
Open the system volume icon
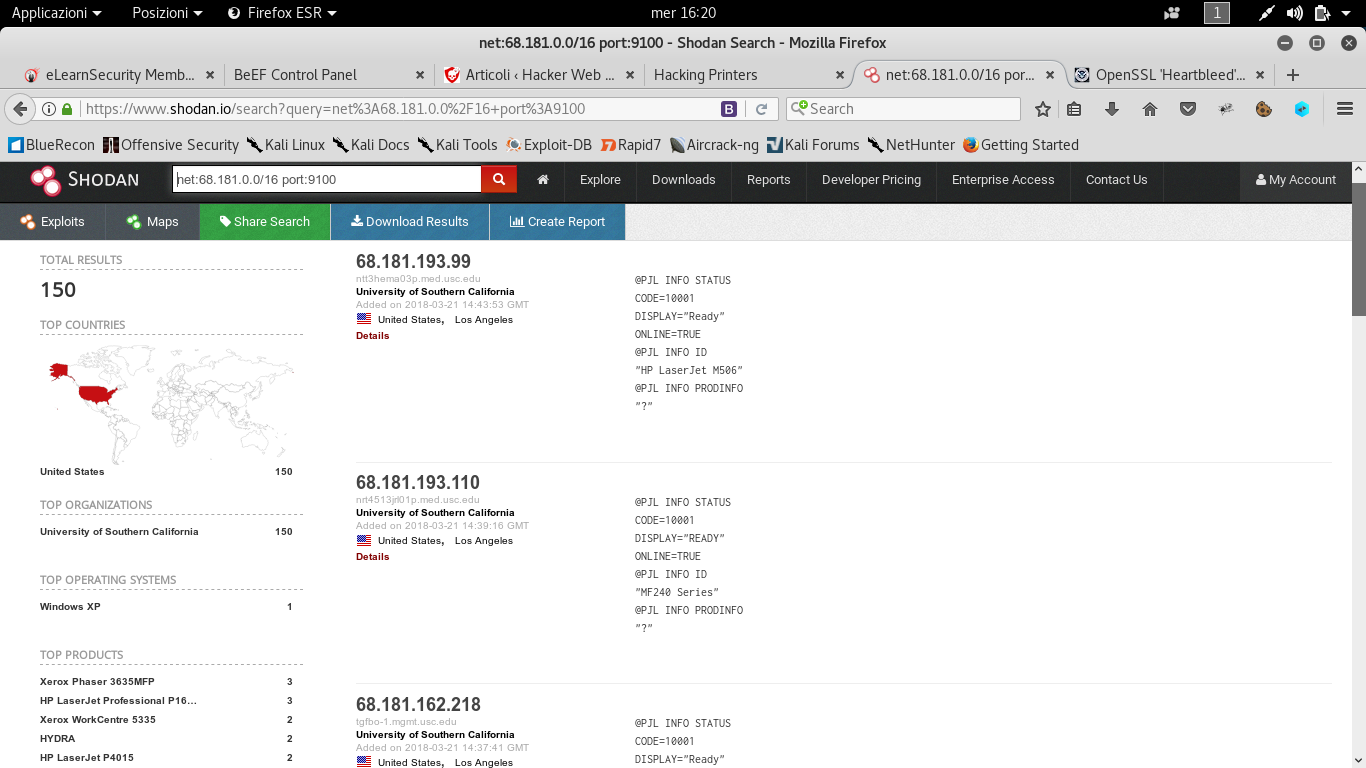pyautogui.click(x=1295, y=13)
